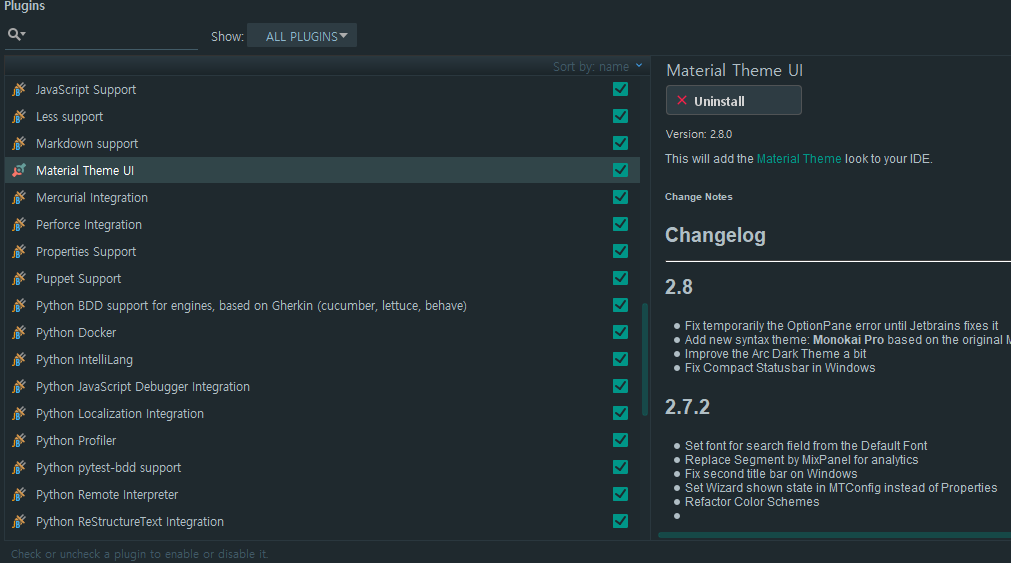The width and height of the screenshot is (1011, 563).
Task: Click the Perforce Integration plugin icon
Action: pyautogui.click(x=19, y=224)
